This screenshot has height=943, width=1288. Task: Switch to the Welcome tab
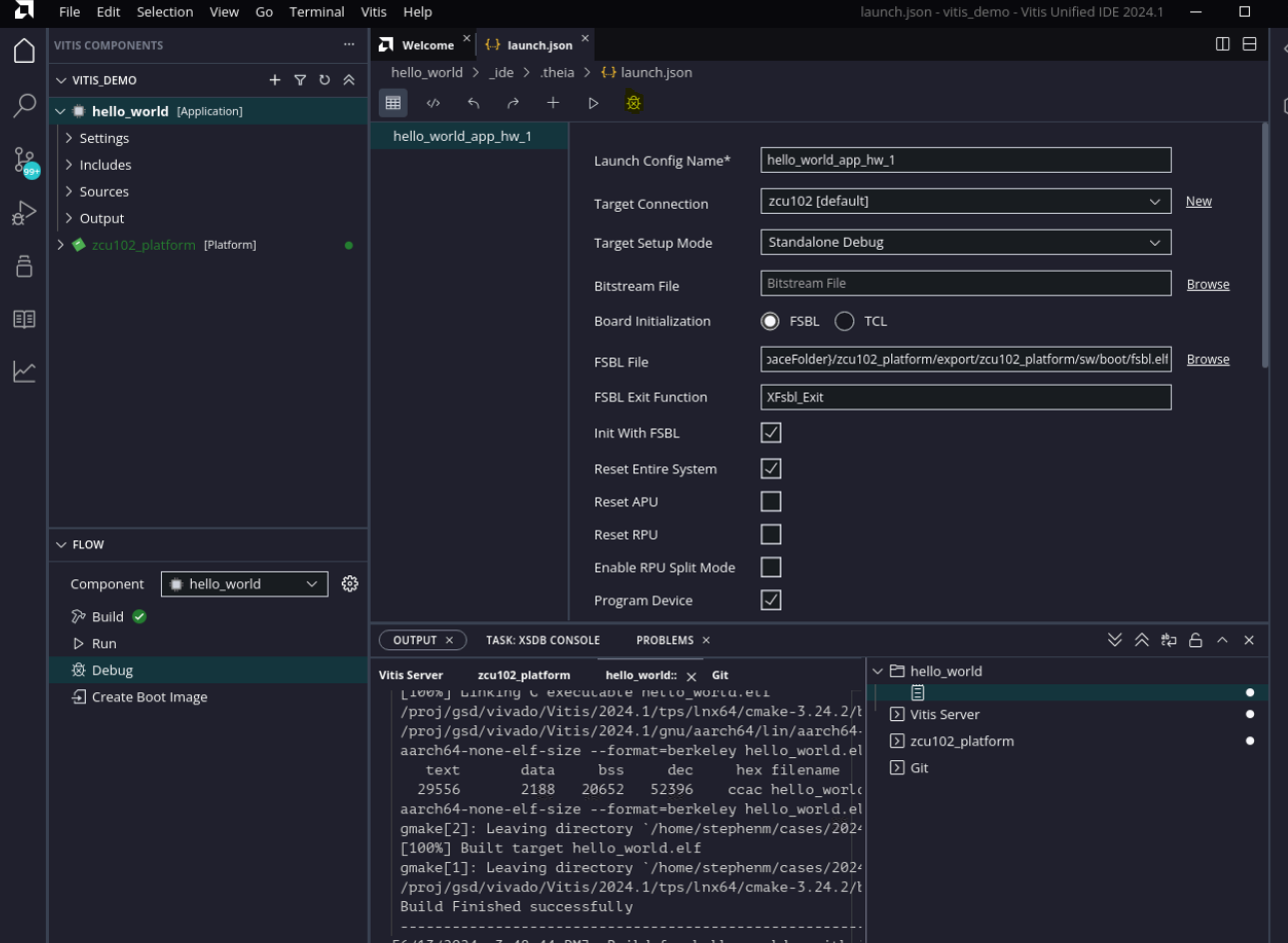[427, 45]
